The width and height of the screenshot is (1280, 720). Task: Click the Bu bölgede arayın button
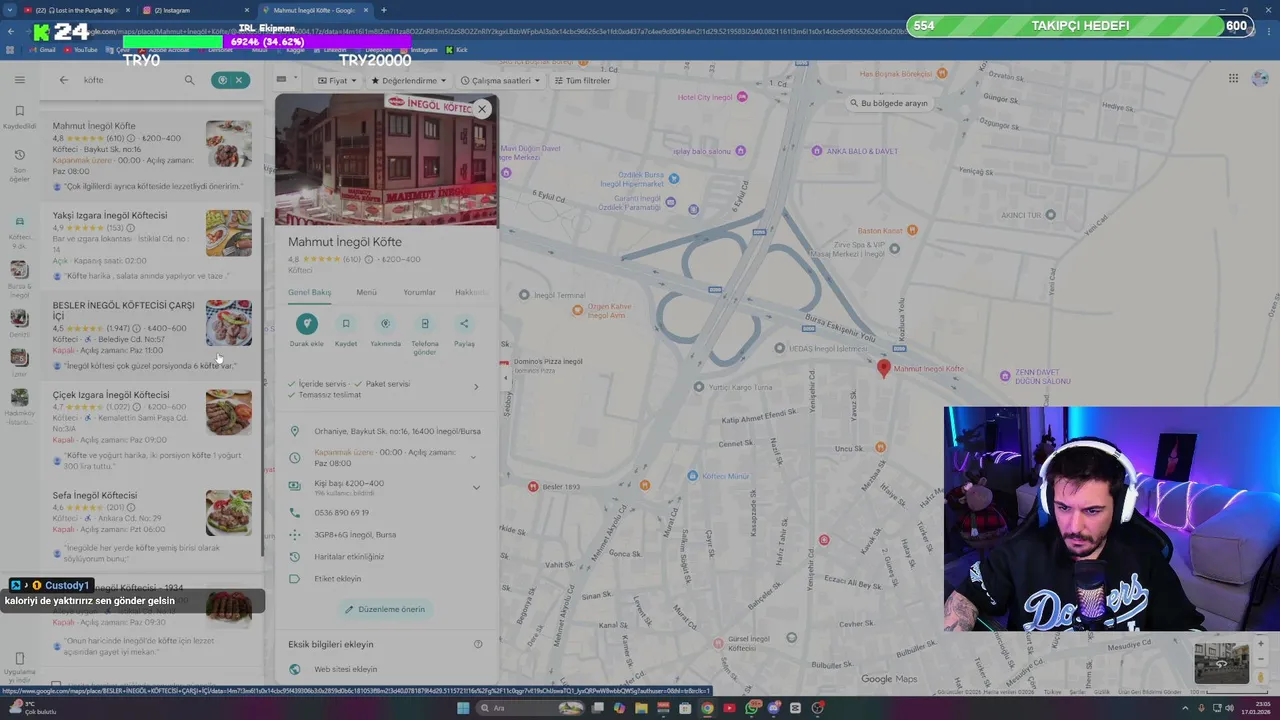click(x=889, y=103)
